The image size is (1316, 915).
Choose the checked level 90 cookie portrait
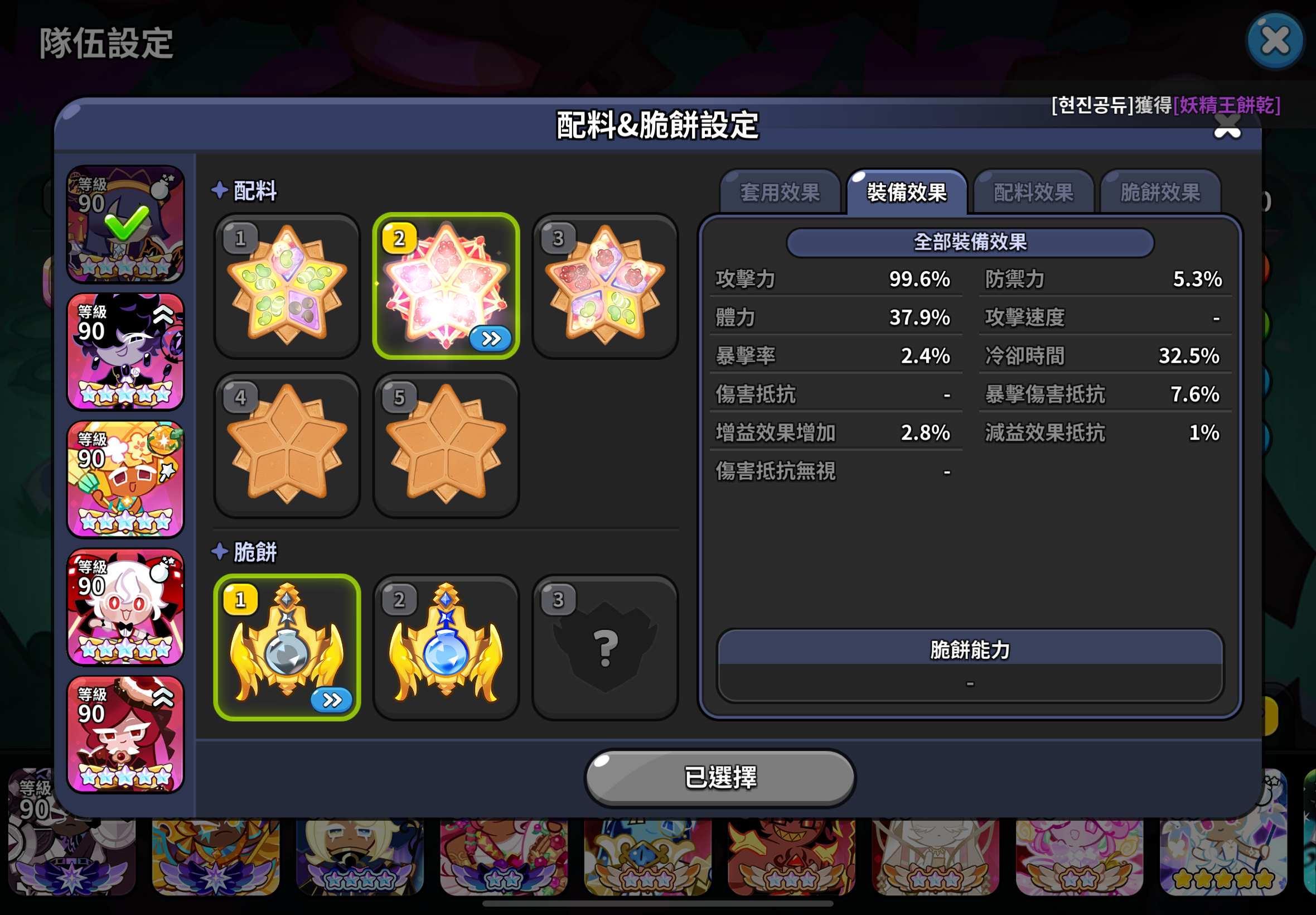click(x=125, y=224)
